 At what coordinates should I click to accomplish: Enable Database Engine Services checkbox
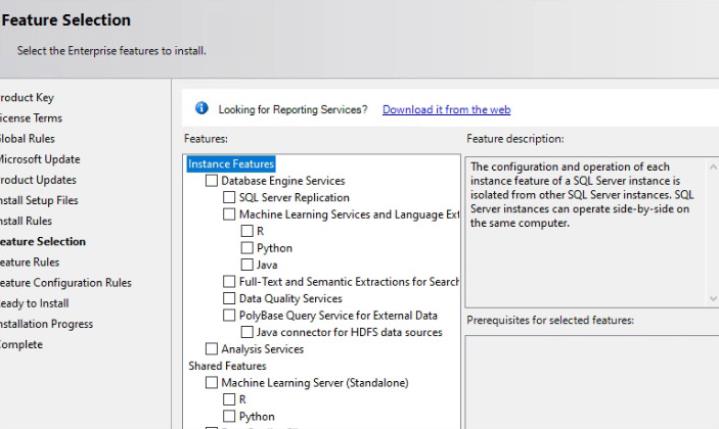(x=211, y=181)
